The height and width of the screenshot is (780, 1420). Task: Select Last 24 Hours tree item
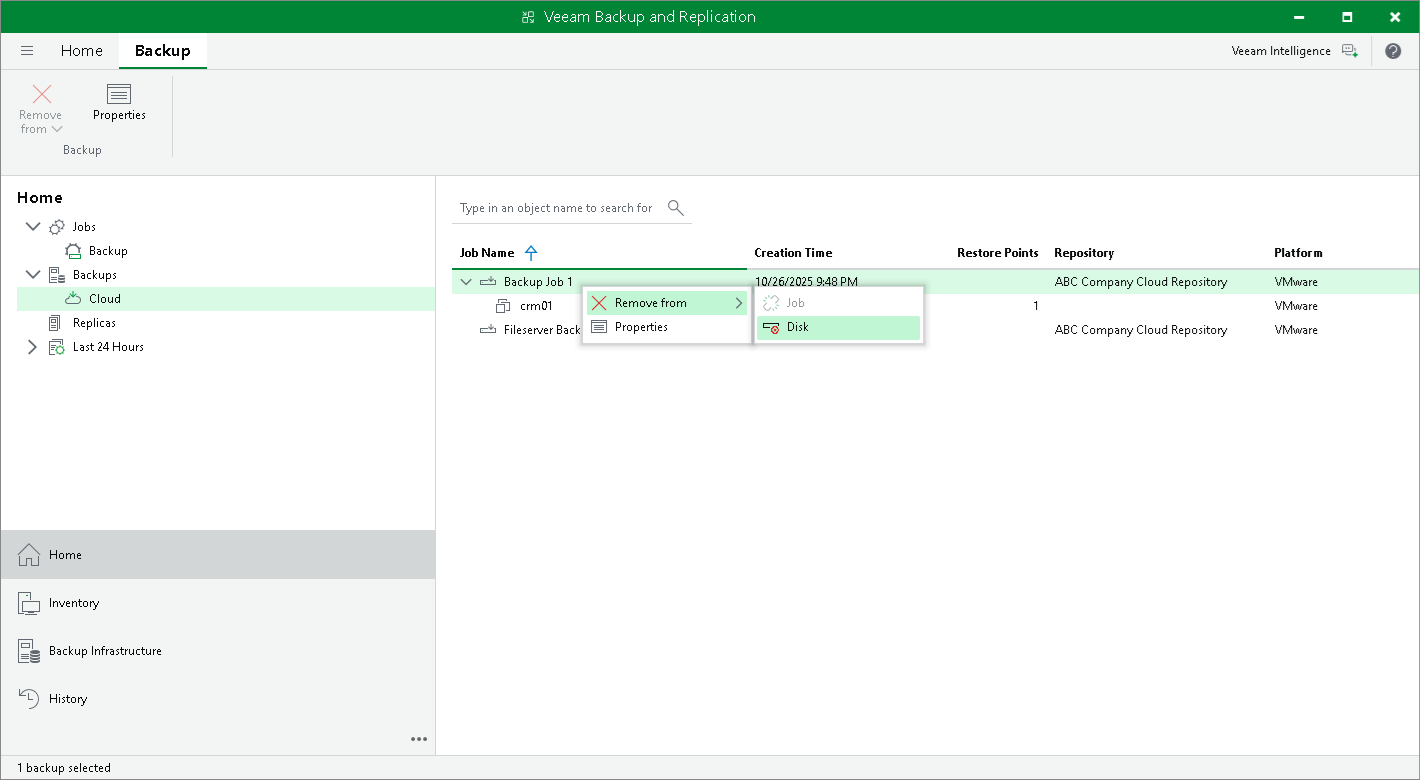108,347
